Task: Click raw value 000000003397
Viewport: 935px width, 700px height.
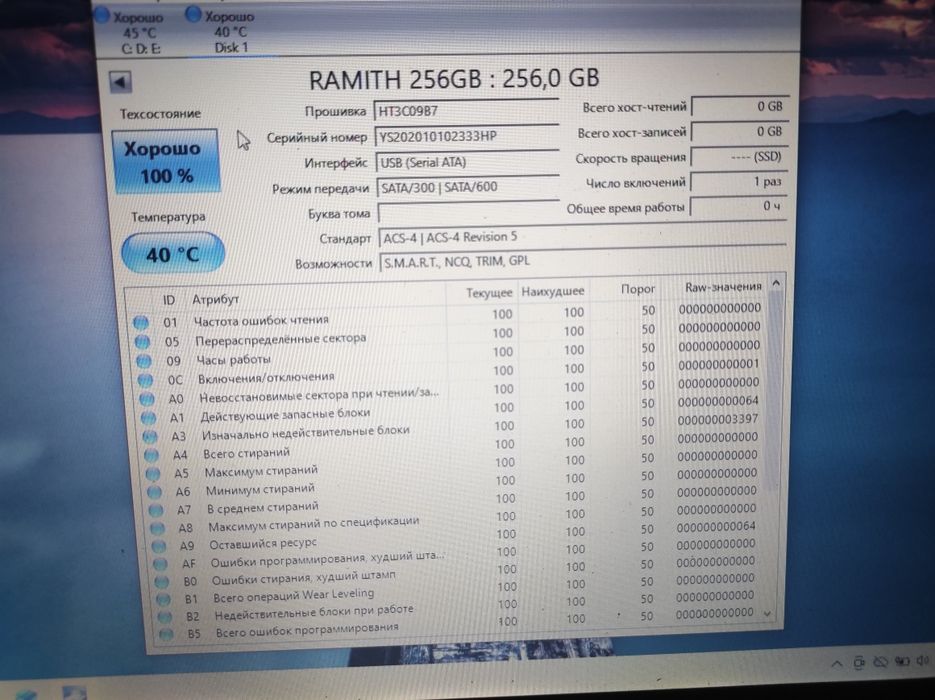Action: point(717,419)
